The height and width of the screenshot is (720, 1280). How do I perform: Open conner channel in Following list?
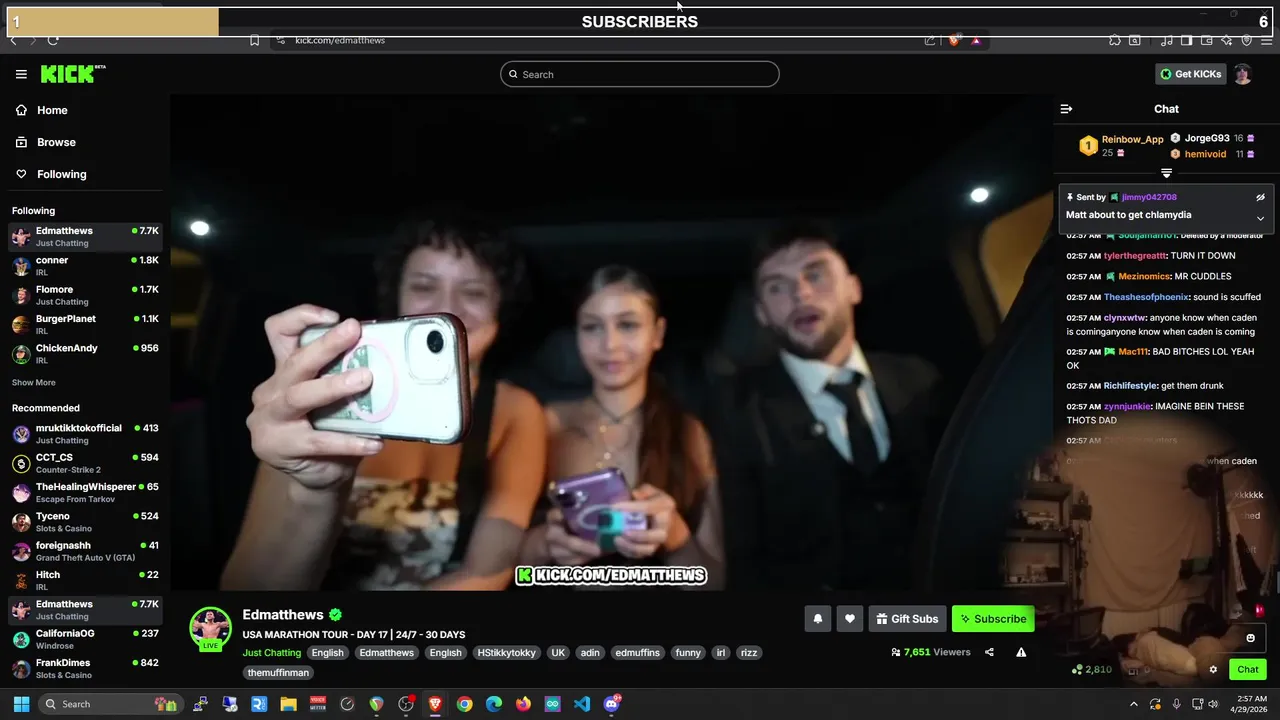[x=85, y=265]
